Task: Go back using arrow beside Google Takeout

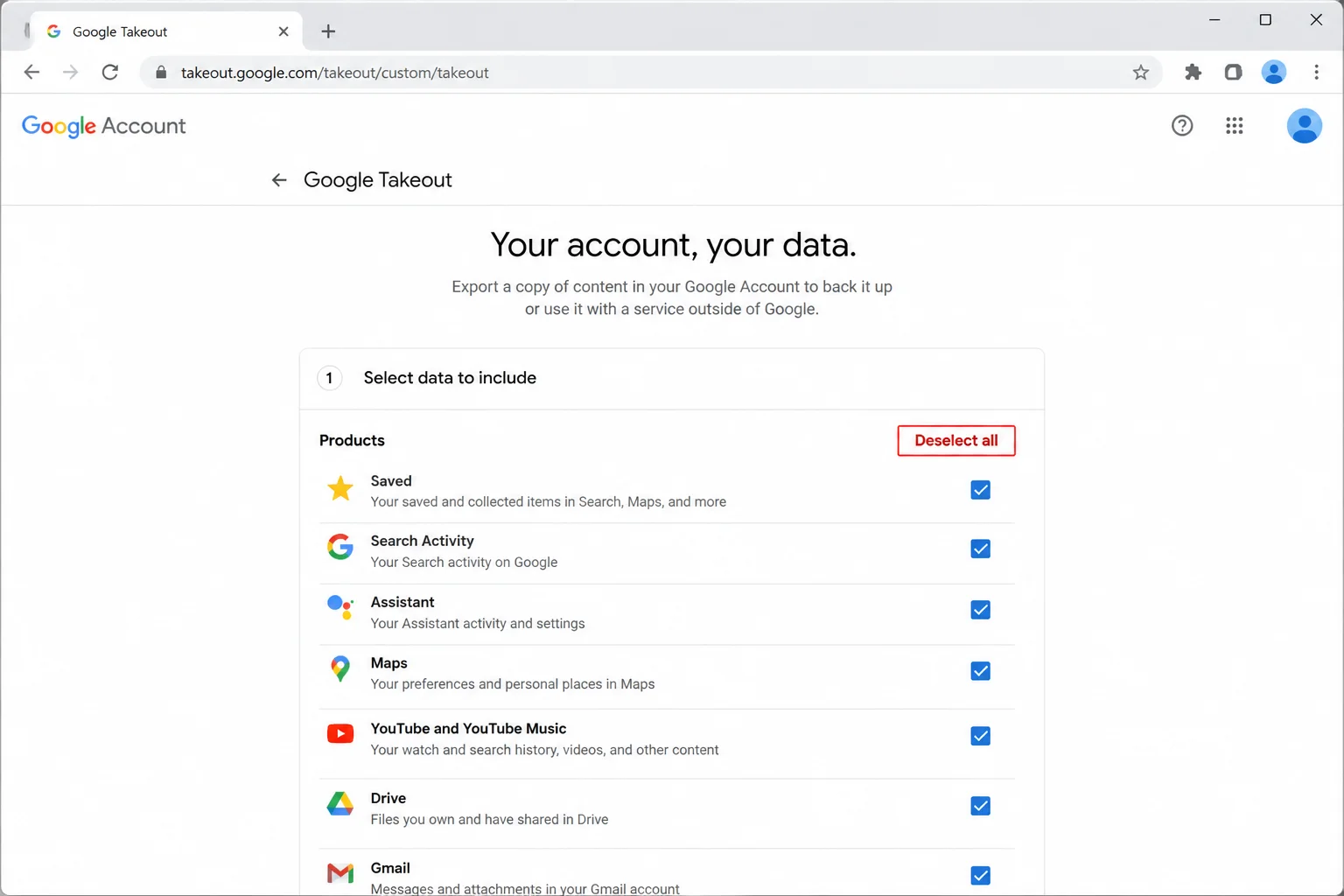Action: (x=279, y=180)
